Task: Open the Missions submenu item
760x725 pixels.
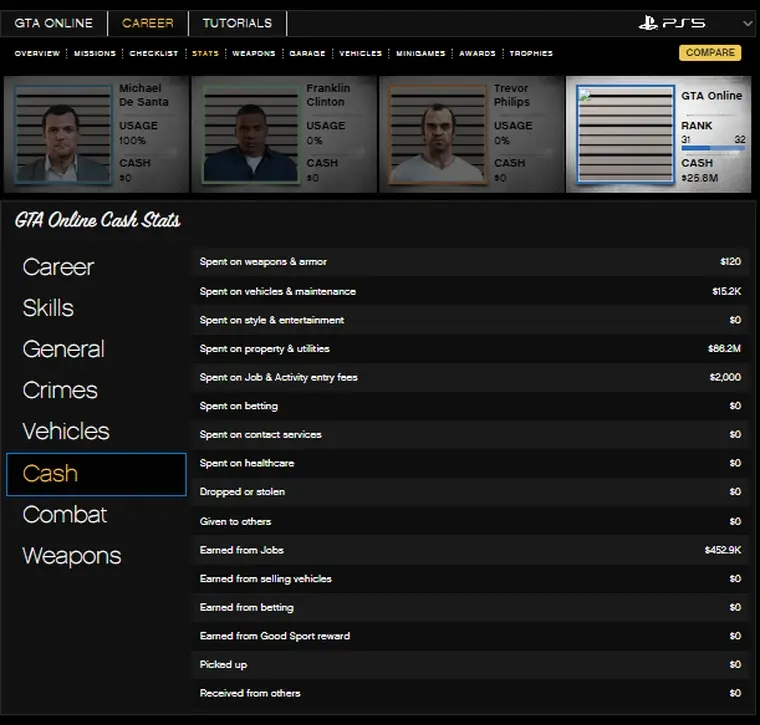Action: click(x=95, y=53)
